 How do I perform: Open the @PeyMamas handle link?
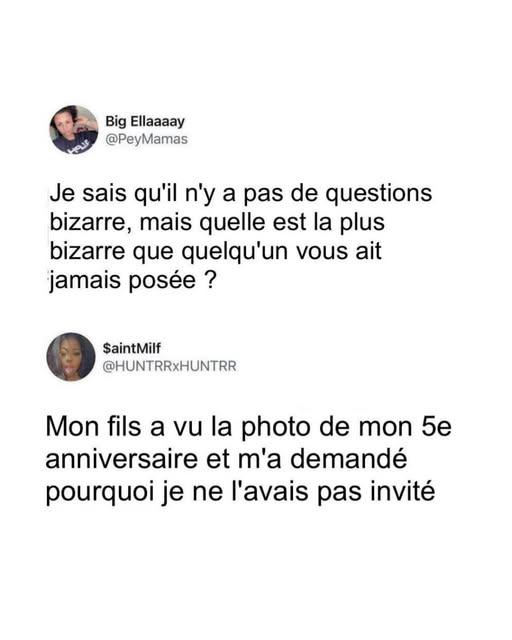pos(147,139)
